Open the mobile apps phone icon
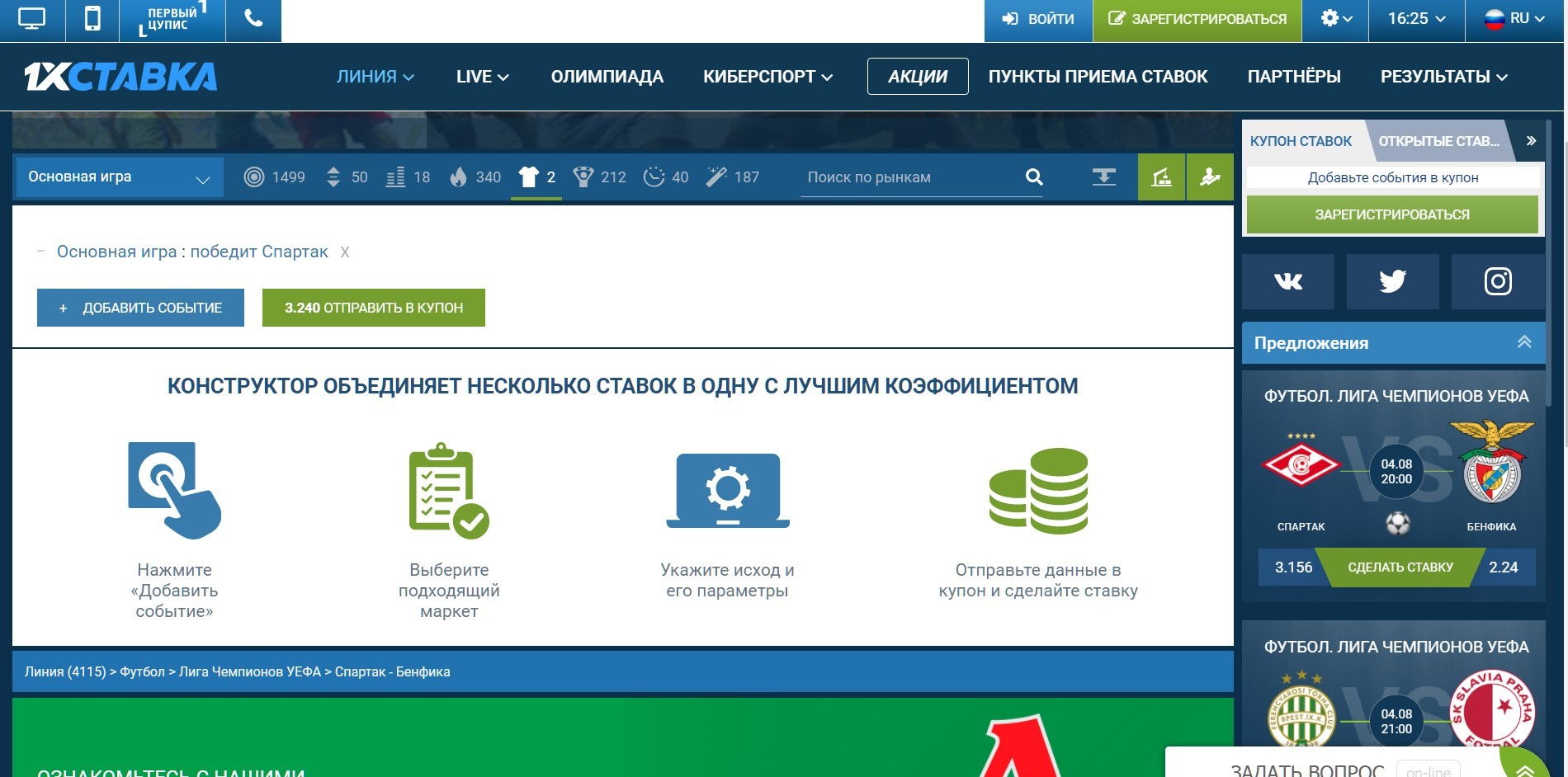Viewport: 1568px width, 777px height. [x=92, y=19]
